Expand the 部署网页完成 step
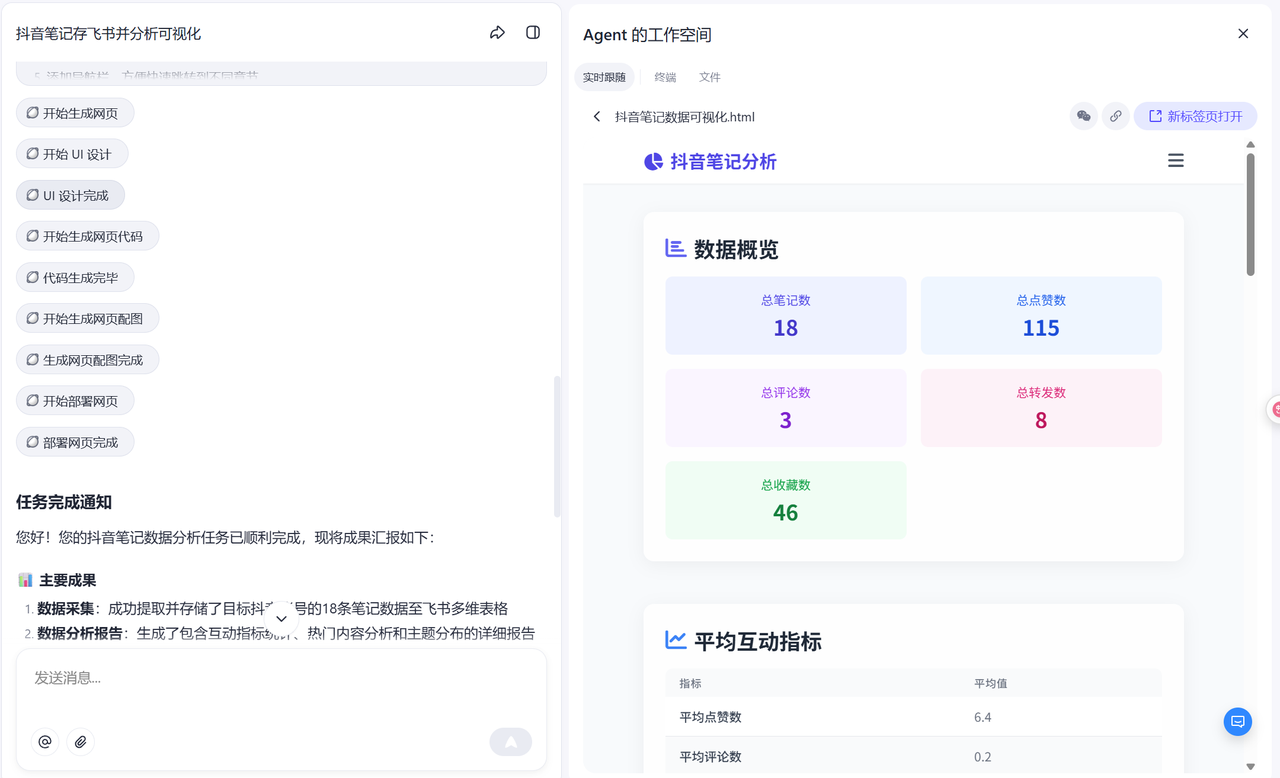1280x778 pixels. point(75,442)
